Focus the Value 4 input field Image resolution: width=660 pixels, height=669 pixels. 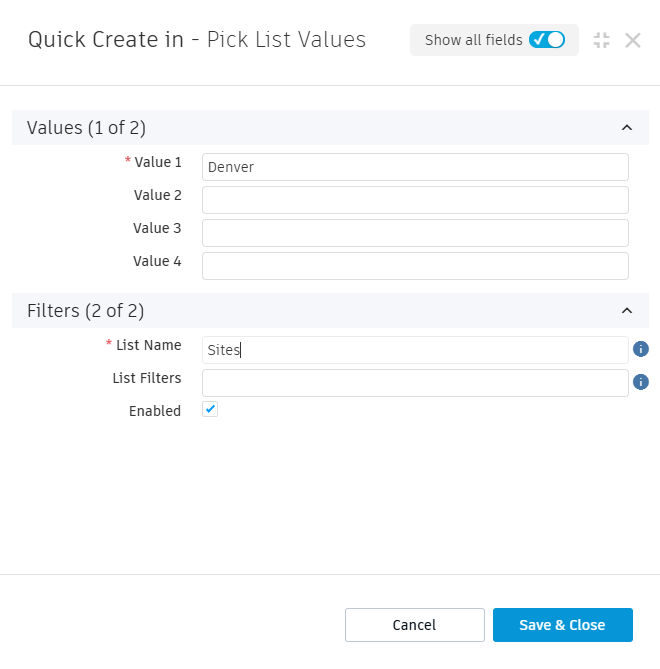[x=415, y=266]
